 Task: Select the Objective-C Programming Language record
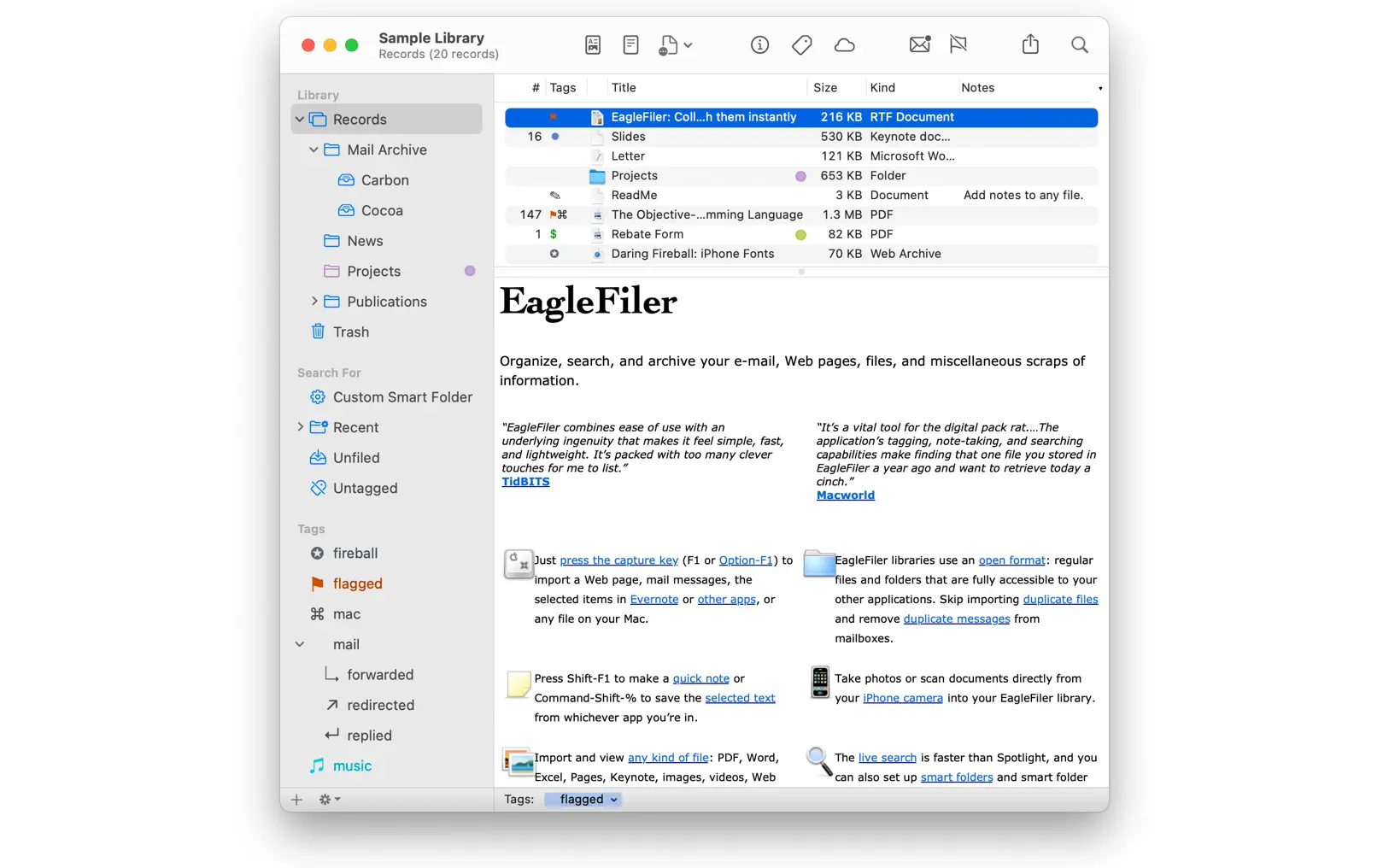coord(706,214)
